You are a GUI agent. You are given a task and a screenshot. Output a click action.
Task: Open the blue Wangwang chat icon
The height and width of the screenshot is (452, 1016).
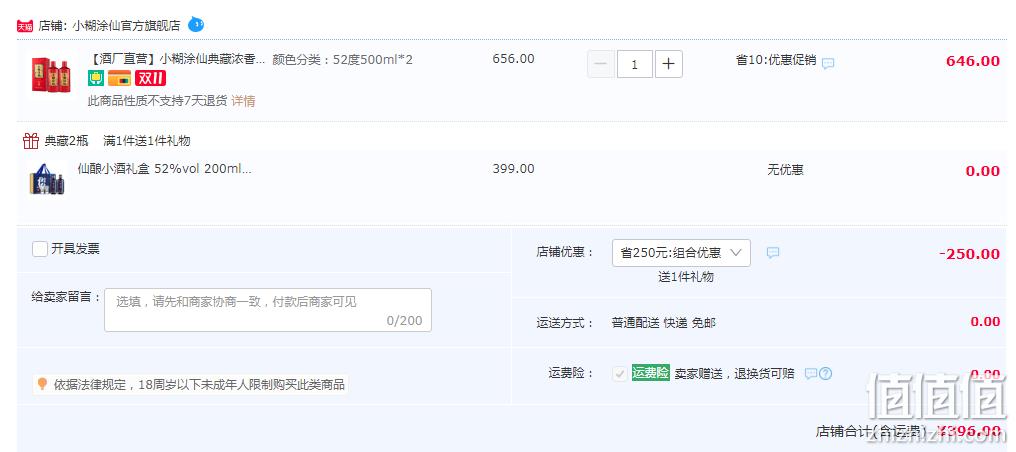pos(196,25)
